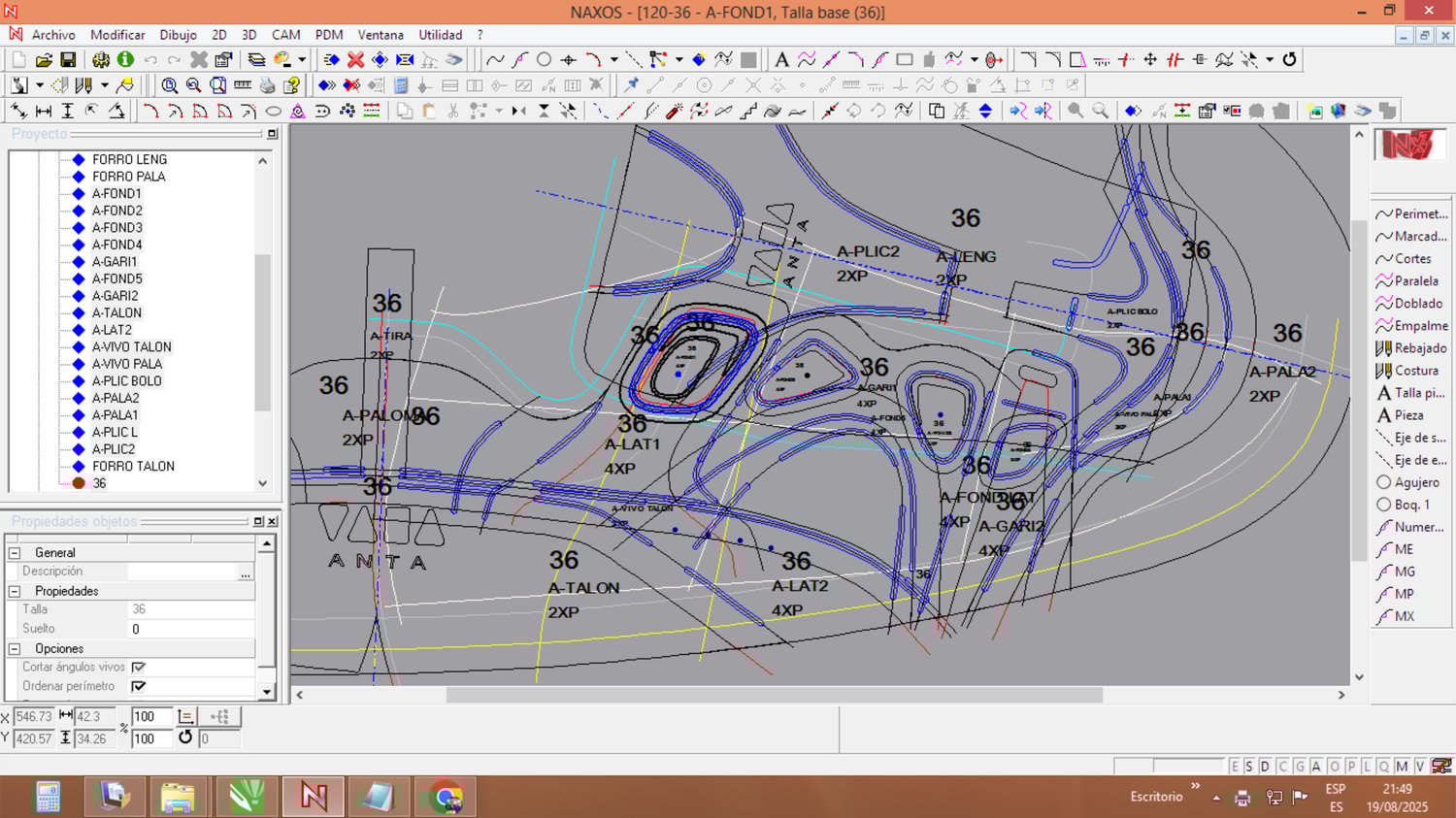1456x818 pixels.
Task: Click the Save floppy disk icon
Action: pos(68,60)
